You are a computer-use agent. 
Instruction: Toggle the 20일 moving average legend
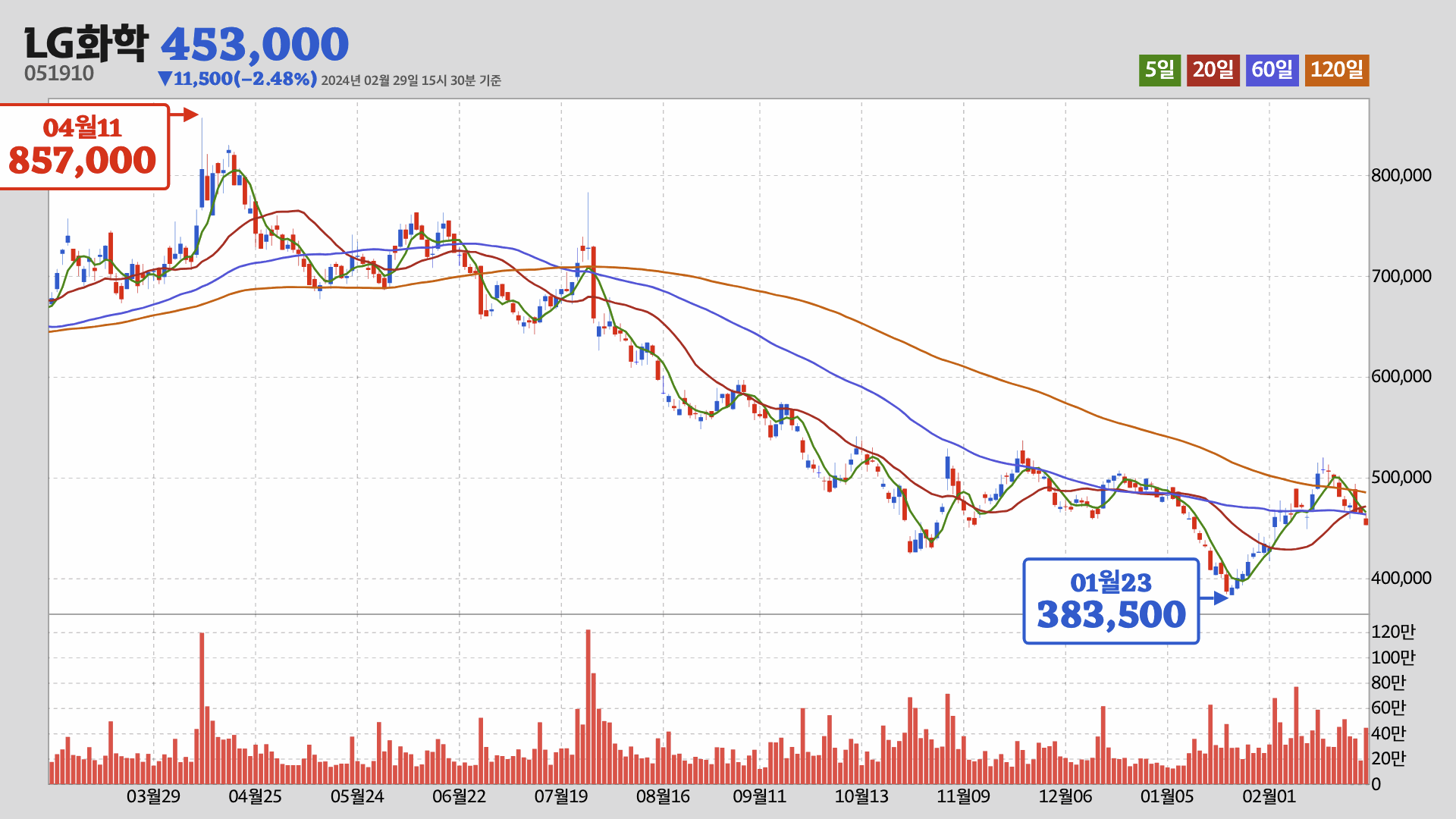pos(1213,70)
